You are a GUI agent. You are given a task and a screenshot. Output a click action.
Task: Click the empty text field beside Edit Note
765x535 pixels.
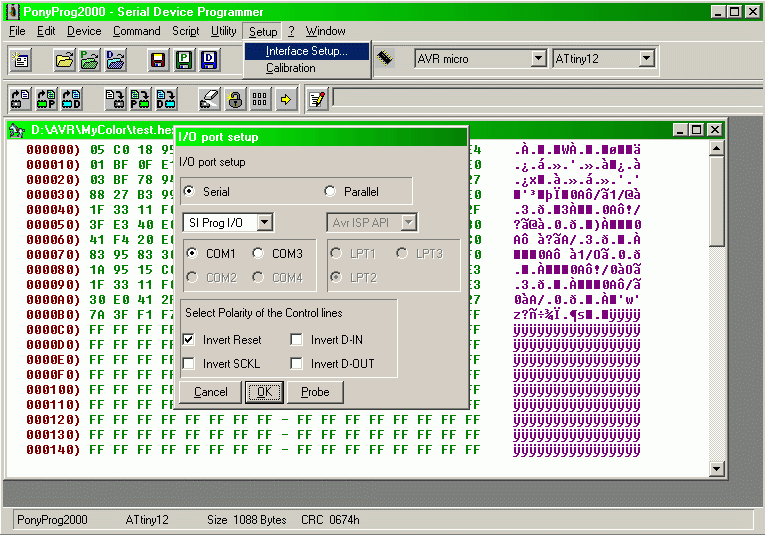tap(548, 99)
